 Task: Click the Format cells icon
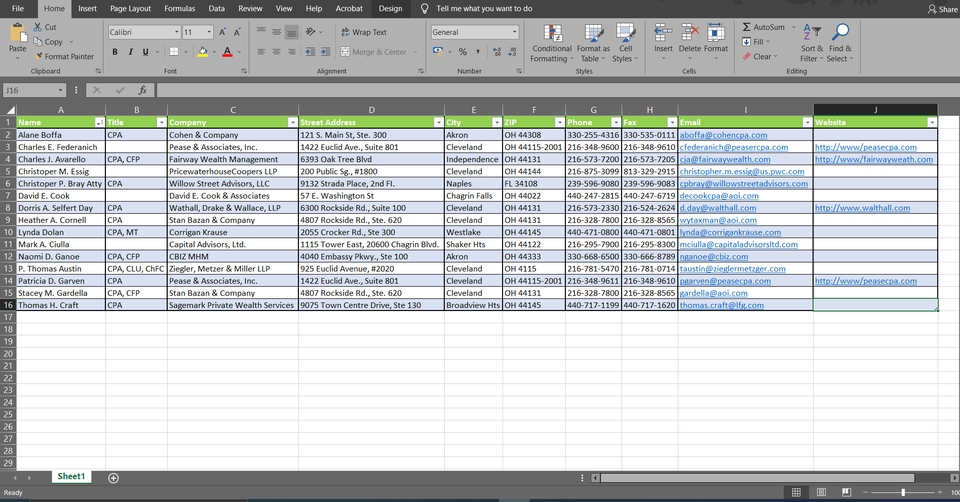(716, 33)
